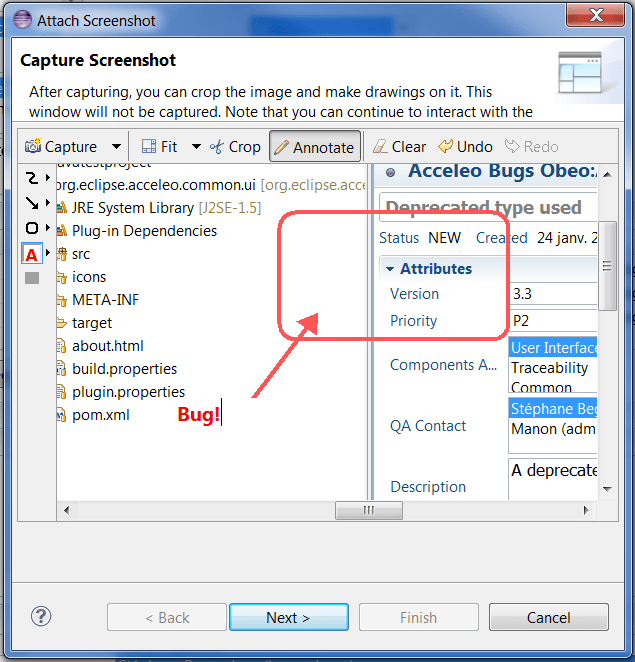Expand the arrow tool style options
Viewport: 635px width, 662px height.
tap(48, 203)
